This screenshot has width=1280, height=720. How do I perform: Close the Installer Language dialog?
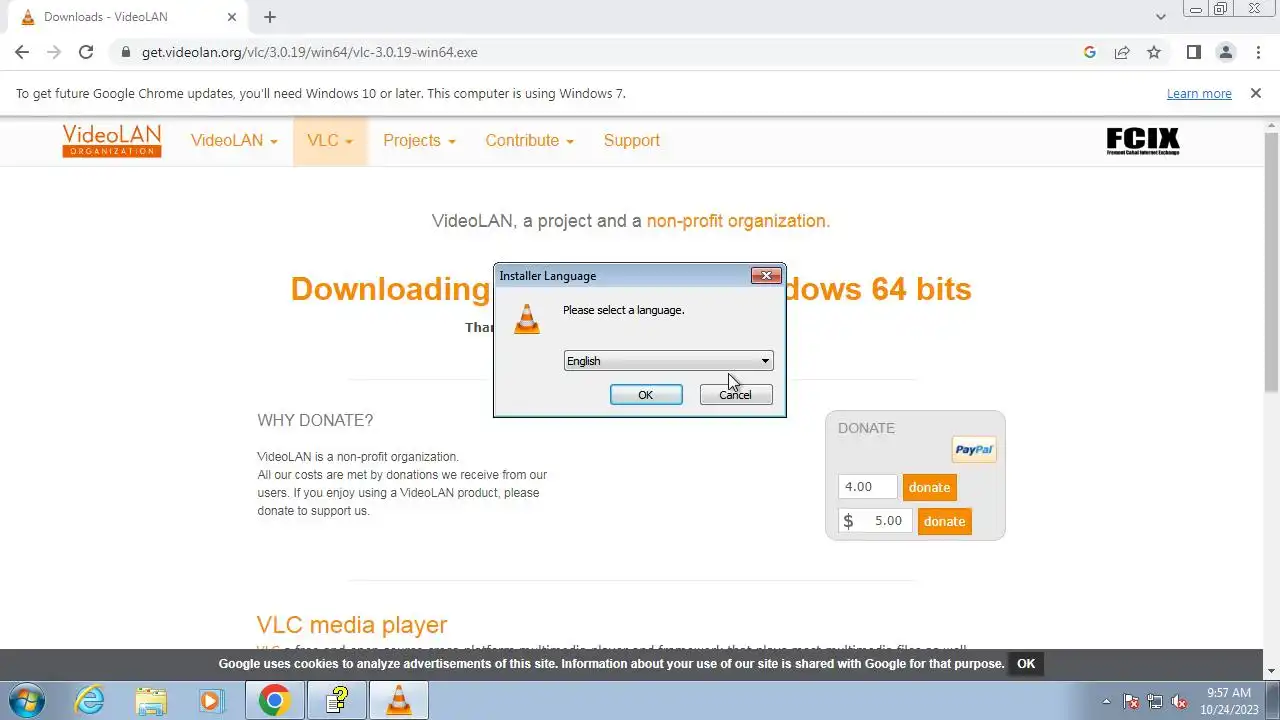click(x=766, y=276)
